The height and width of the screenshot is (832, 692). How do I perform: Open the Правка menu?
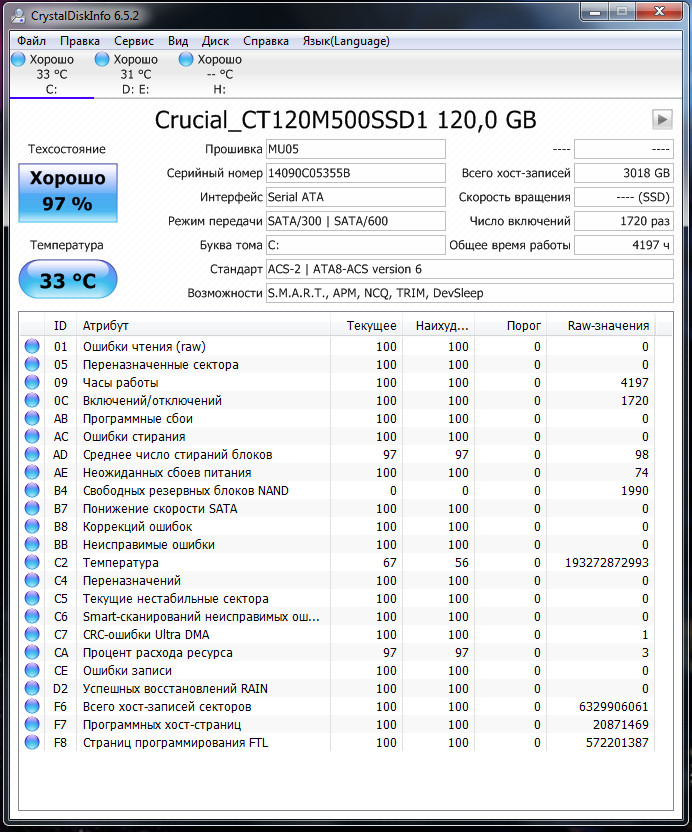pos(80,41)
